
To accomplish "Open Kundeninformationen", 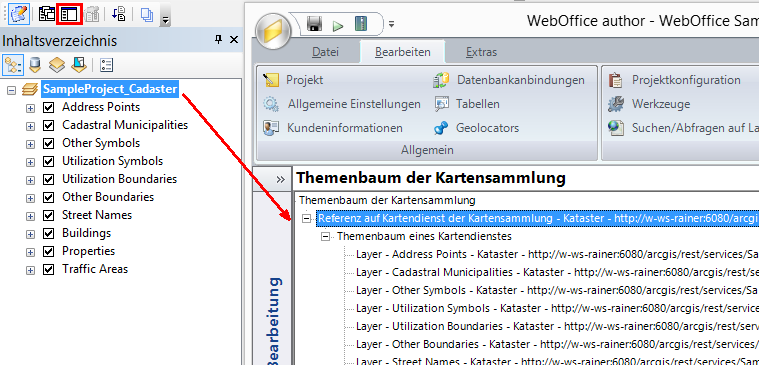I will pyautogui.click(x=333, y=128).
